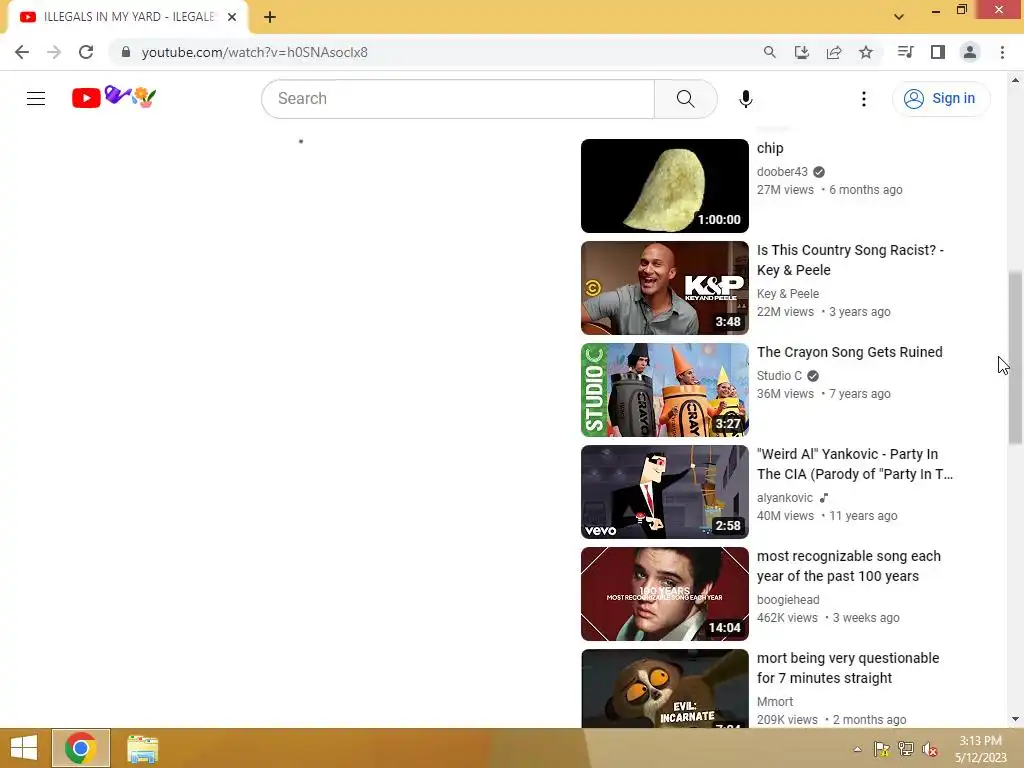Click the Sign in button
This screenshot has height=768, width=1024.
point(940,99)
